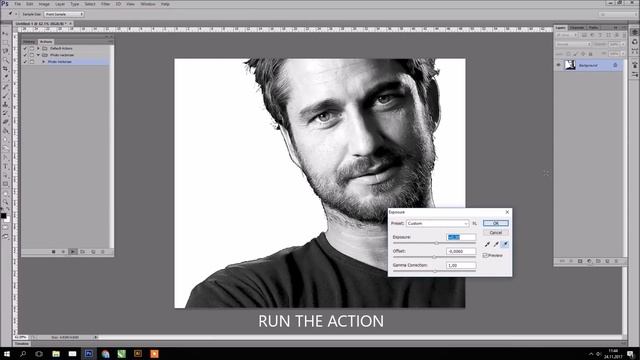Image resolution: width=640 pixels, height=360 pixels.
Task: Open the Photoshop taskbar icon
Action: (x=89, y=353)
